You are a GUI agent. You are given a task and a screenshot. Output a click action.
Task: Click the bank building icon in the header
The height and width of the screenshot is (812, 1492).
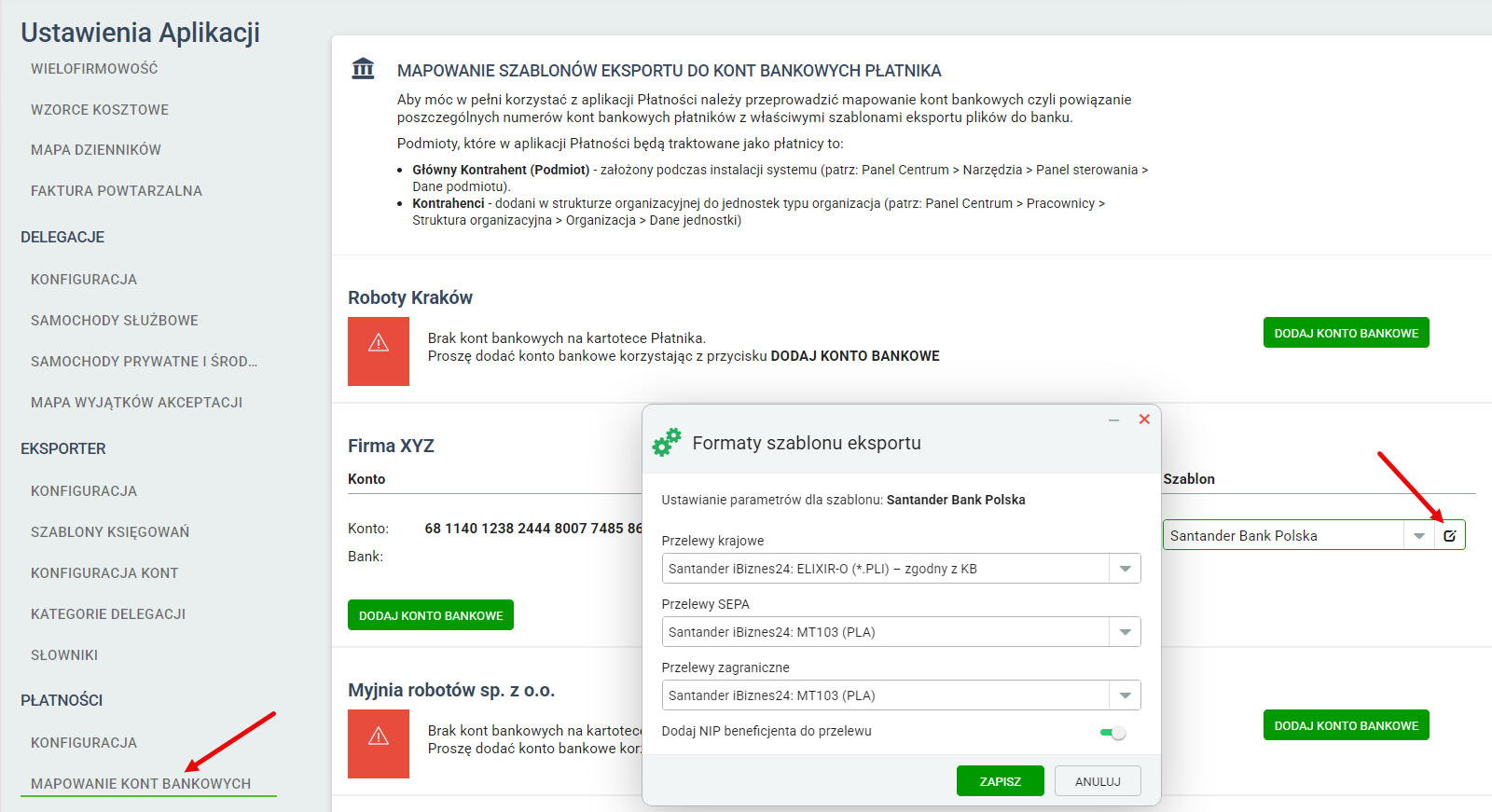(x=363, y=68)
